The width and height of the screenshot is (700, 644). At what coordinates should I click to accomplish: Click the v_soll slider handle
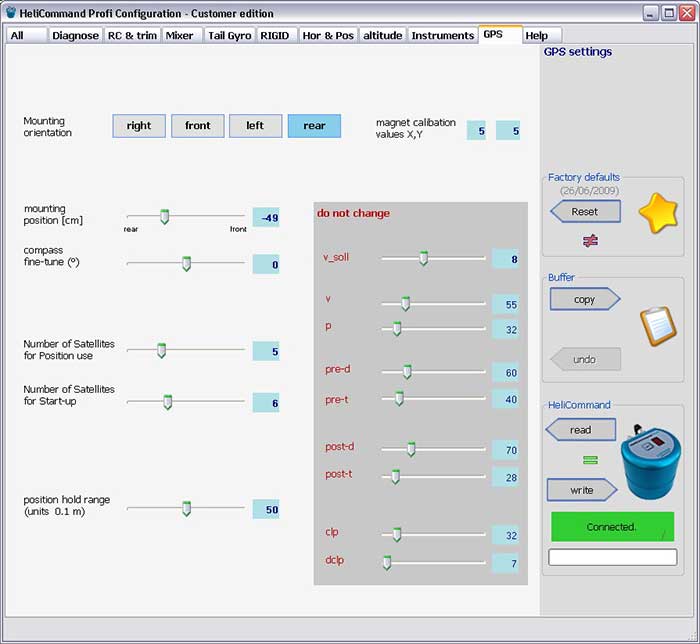coord(423,258)
